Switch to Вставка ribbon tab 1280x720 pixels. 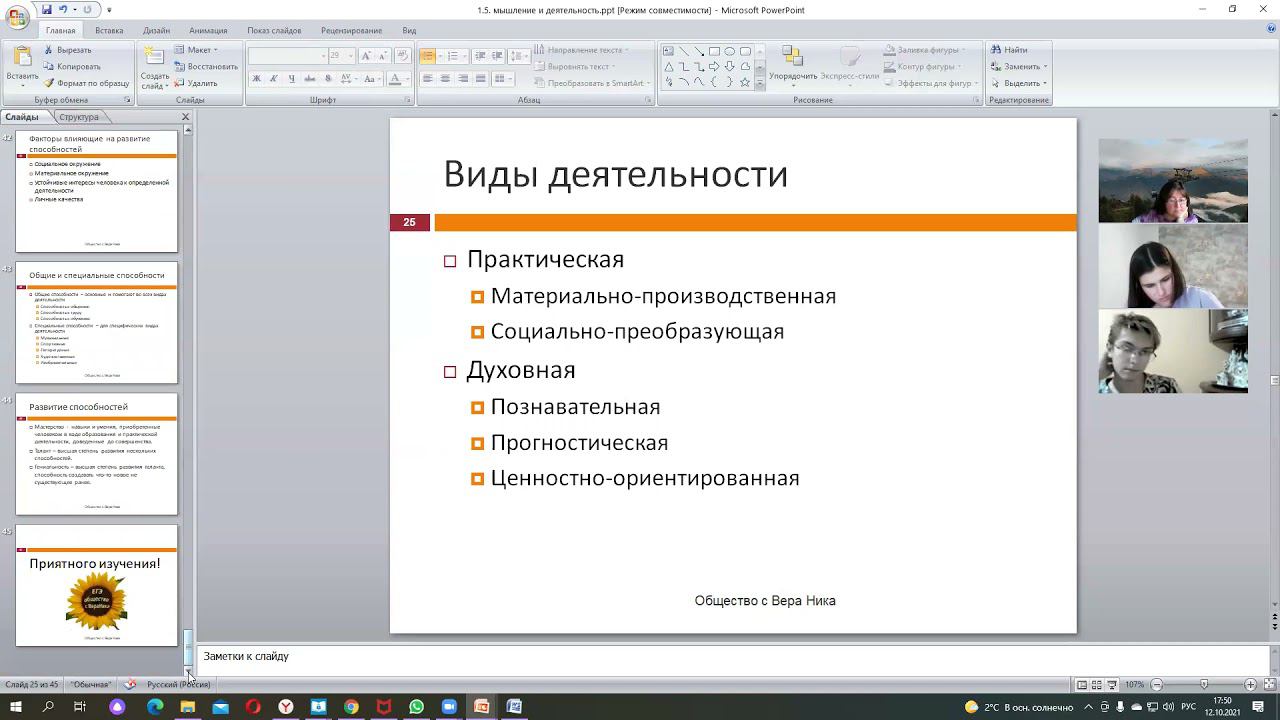(109, 31)
